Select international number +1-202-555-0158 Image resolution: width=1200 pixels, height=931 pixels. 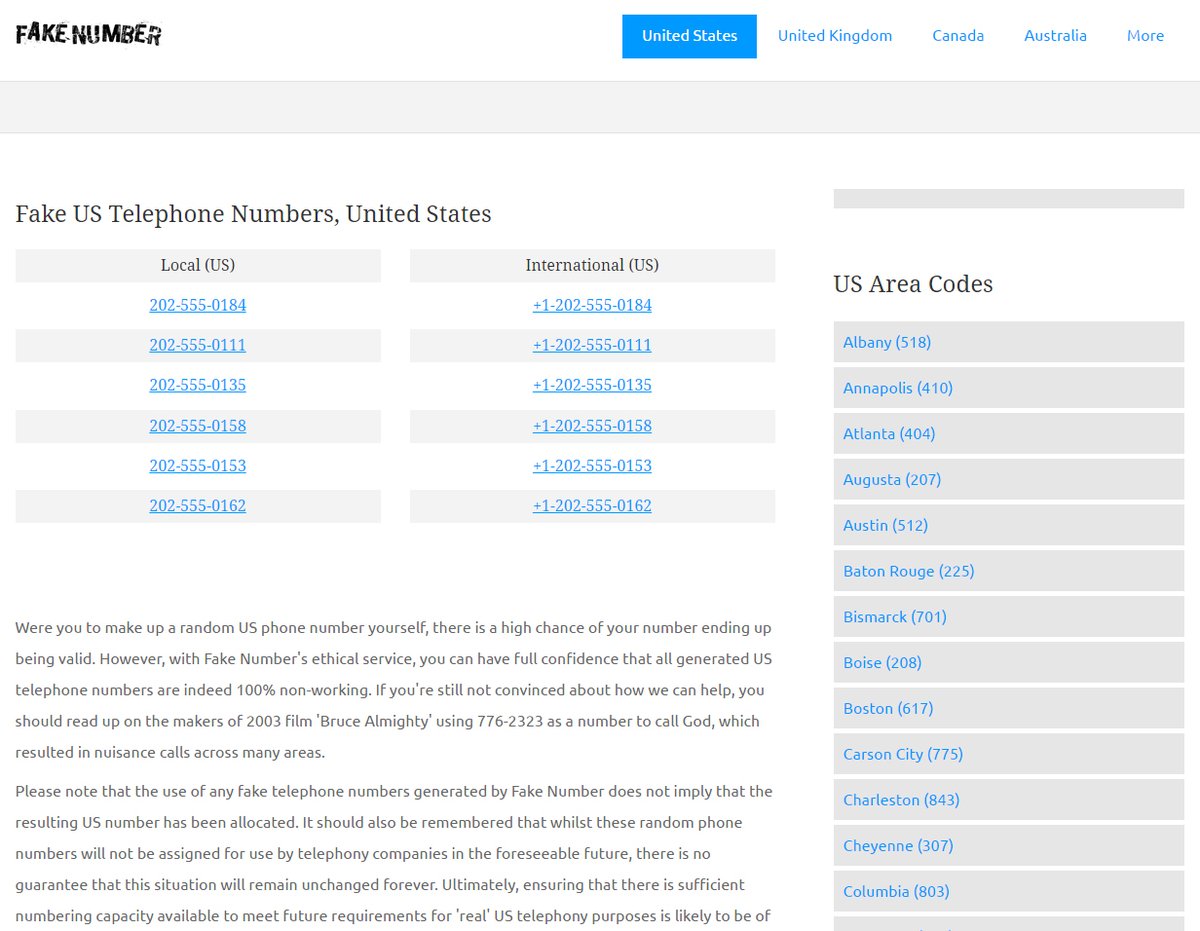point(592,425)
